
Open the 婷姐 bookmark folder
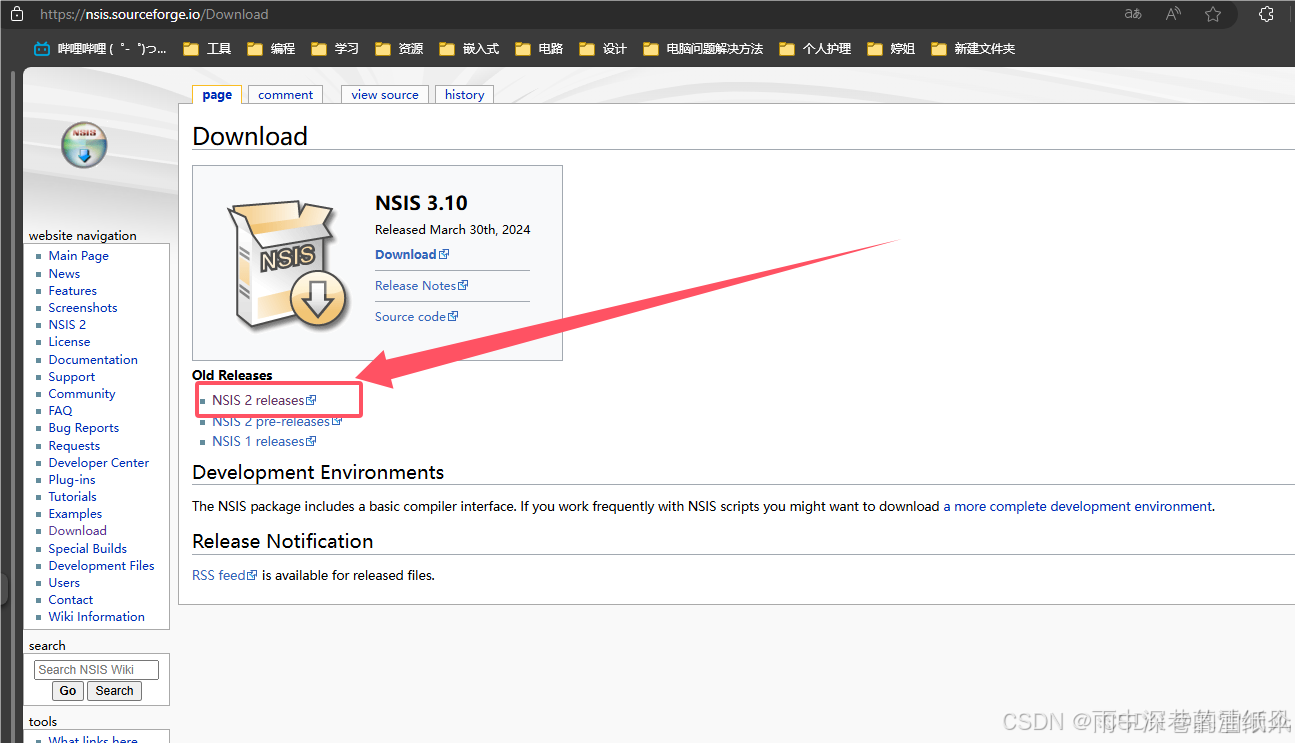(x=891, y=48)
